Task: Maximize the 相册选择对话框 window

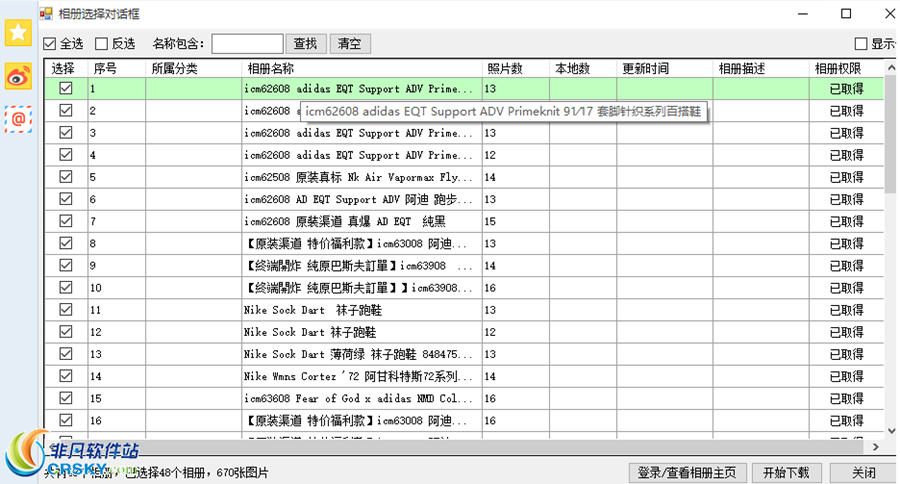Action: 846,14
